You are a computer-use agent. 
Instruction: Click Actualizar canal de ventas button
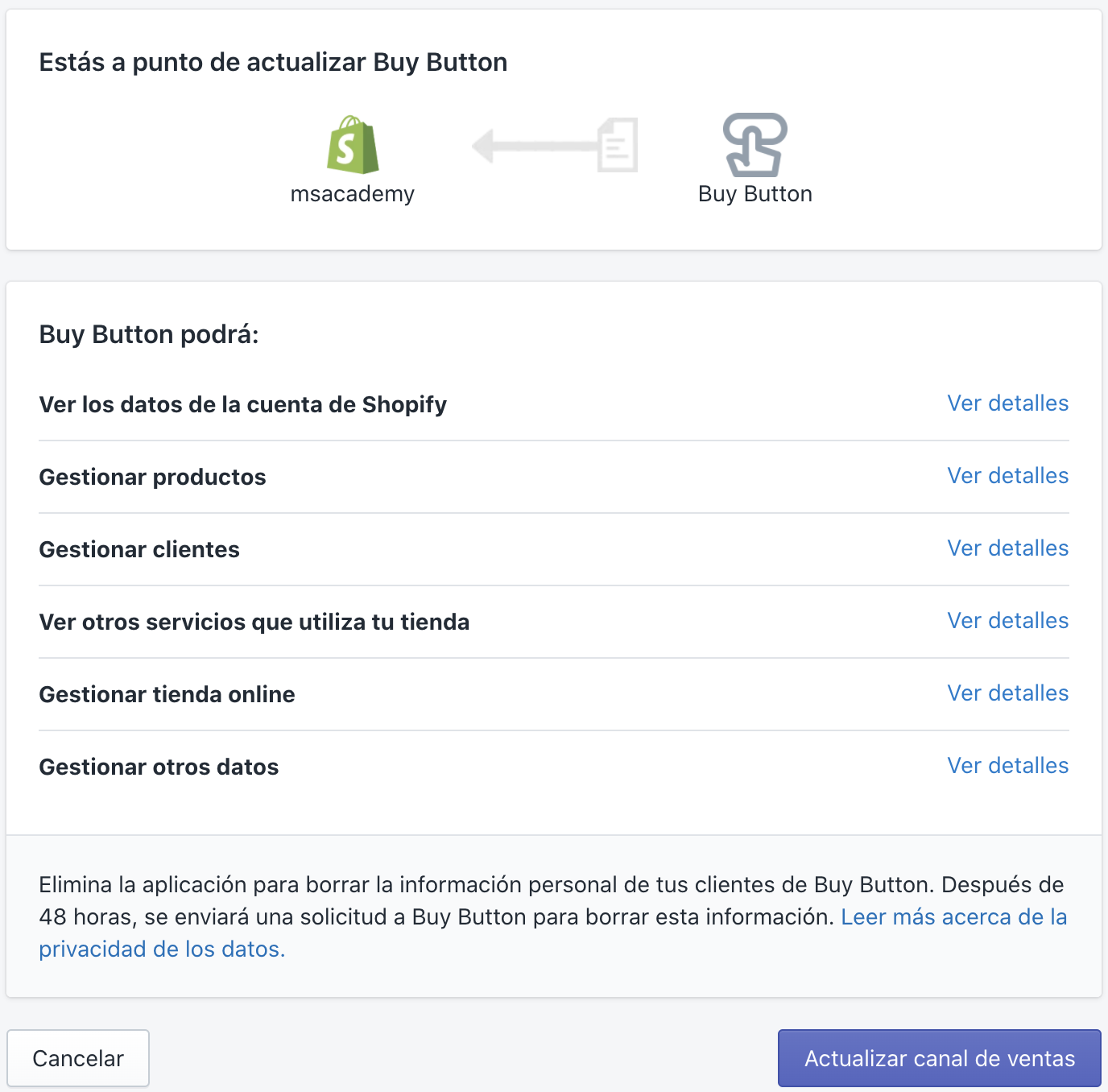pos(939,1058)
